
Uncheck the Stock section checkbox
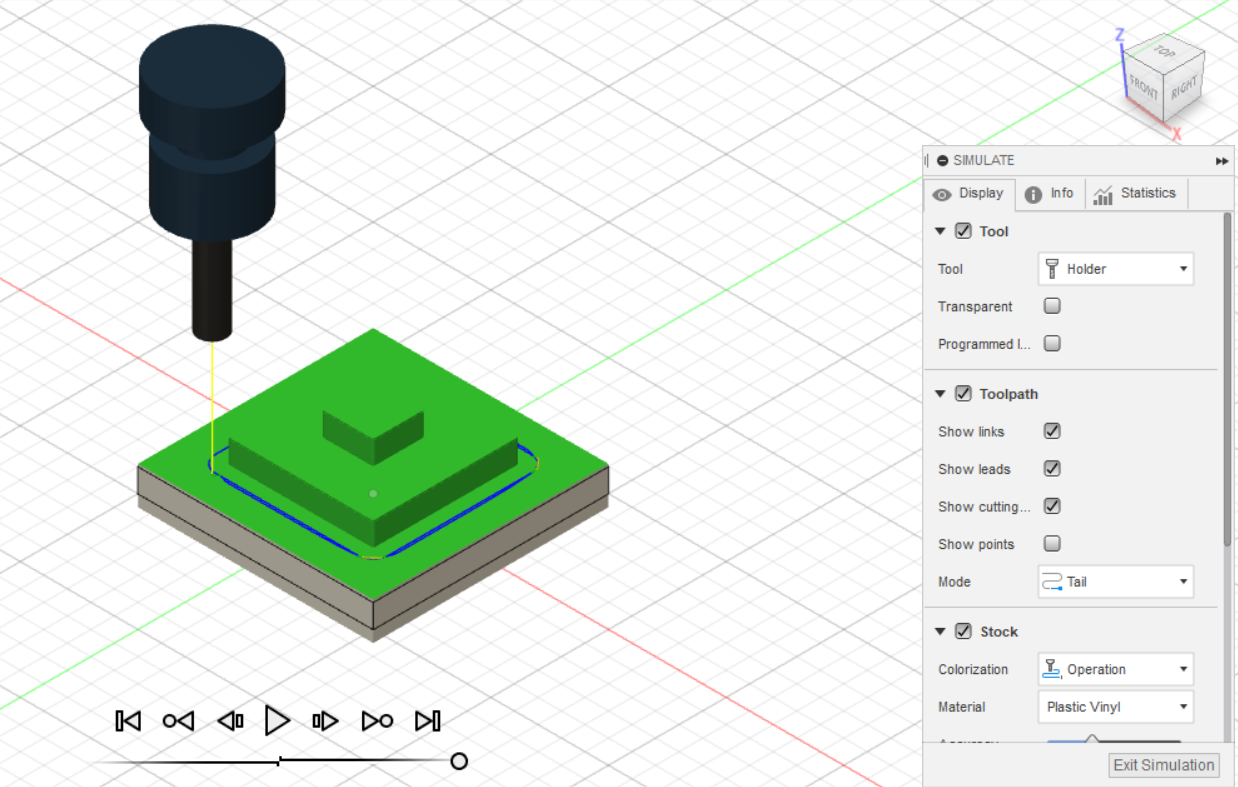tap(963, 632)
